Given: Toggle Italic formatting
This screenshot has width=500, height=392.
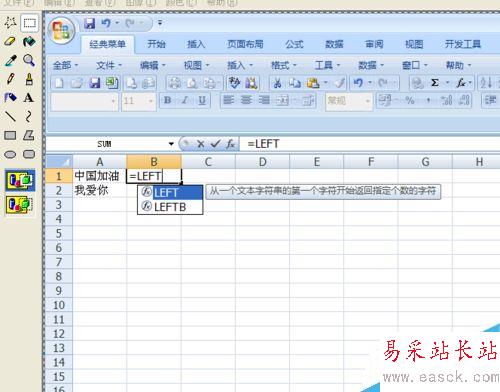Looking at the screenshot, I should pos(185,100).
